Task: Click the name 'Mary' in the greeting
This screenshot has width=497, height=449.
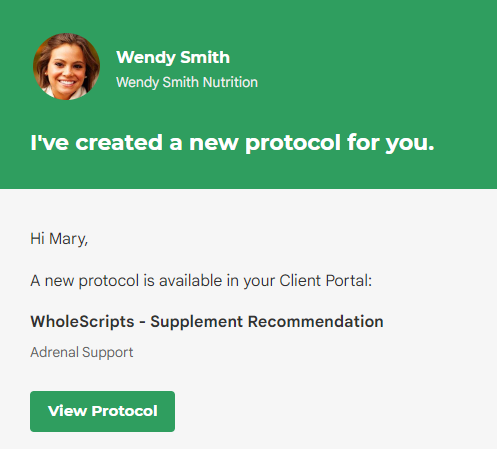Action: (67, 239)
